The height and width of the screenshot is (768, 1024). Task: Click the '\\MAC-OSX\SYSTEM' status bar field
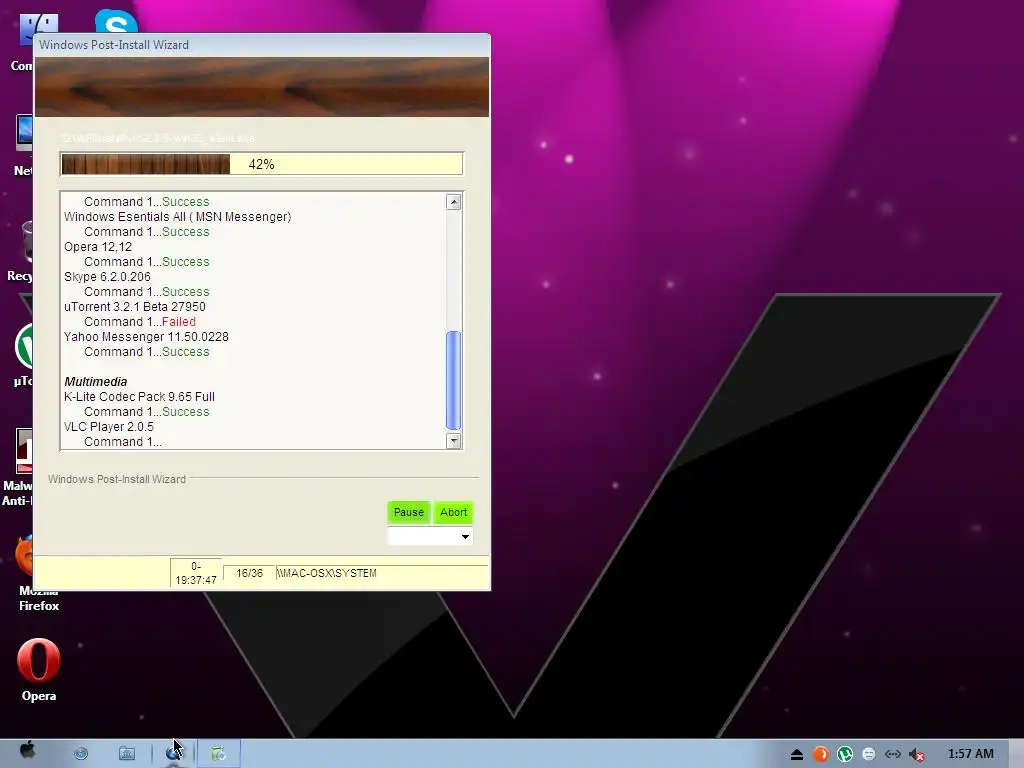pyautogui.click(x=382, y=573)
